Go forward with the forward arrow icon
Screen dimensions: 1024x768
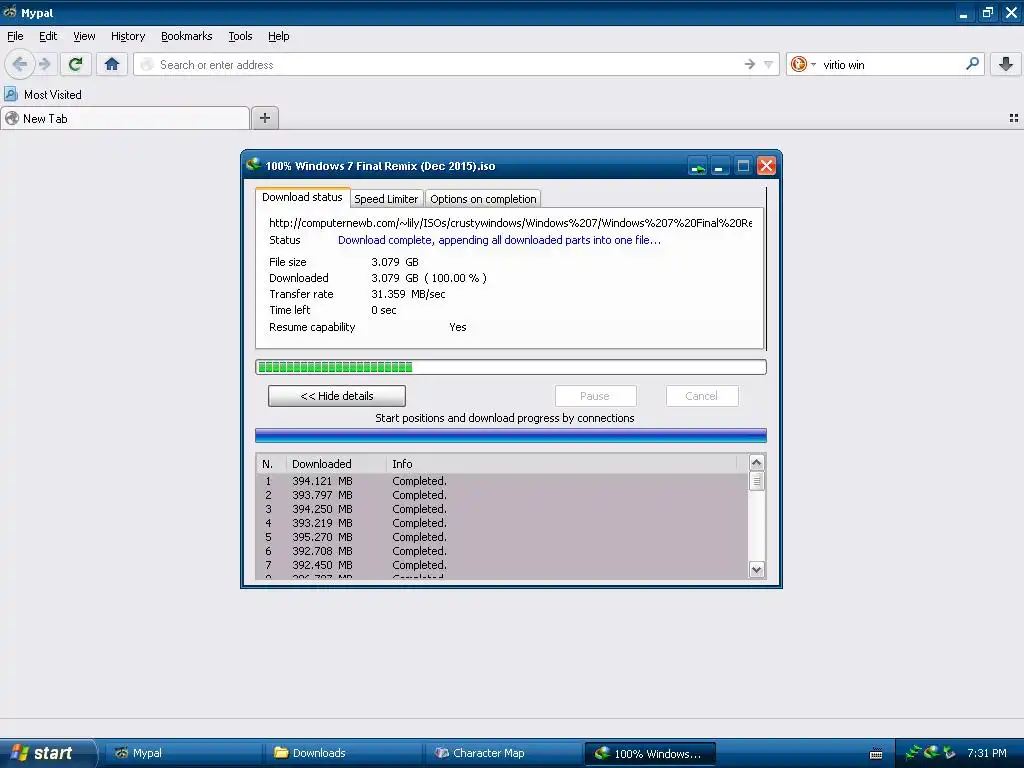45,64
